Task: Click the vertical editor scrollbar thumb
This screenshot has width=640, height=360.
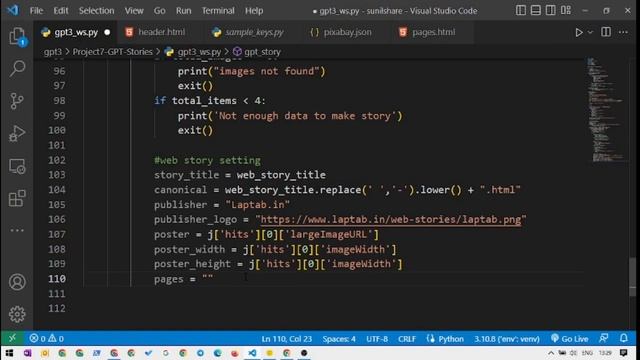Action: pyautogui.click(x=632, y=276)
